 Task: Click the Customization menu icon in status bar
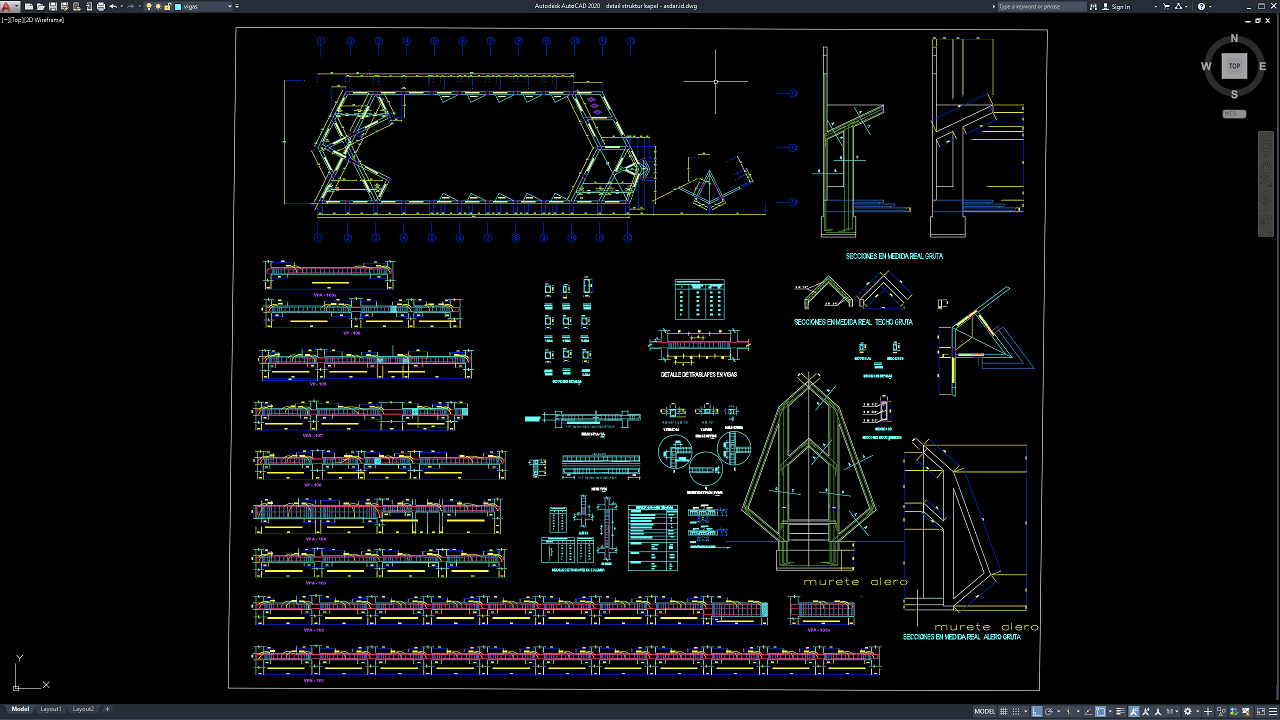1271,712
